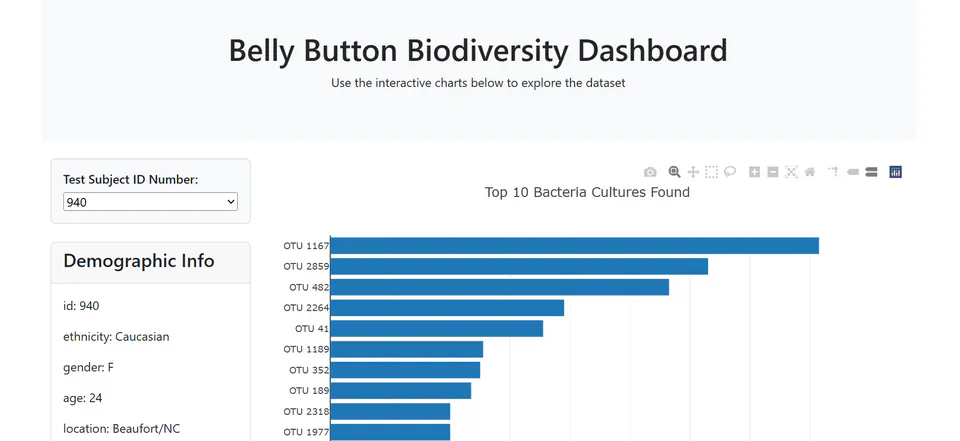Activate the Lasso Select tool
Viewport: 960px width, 441px height.
click(x=730, y=172)
